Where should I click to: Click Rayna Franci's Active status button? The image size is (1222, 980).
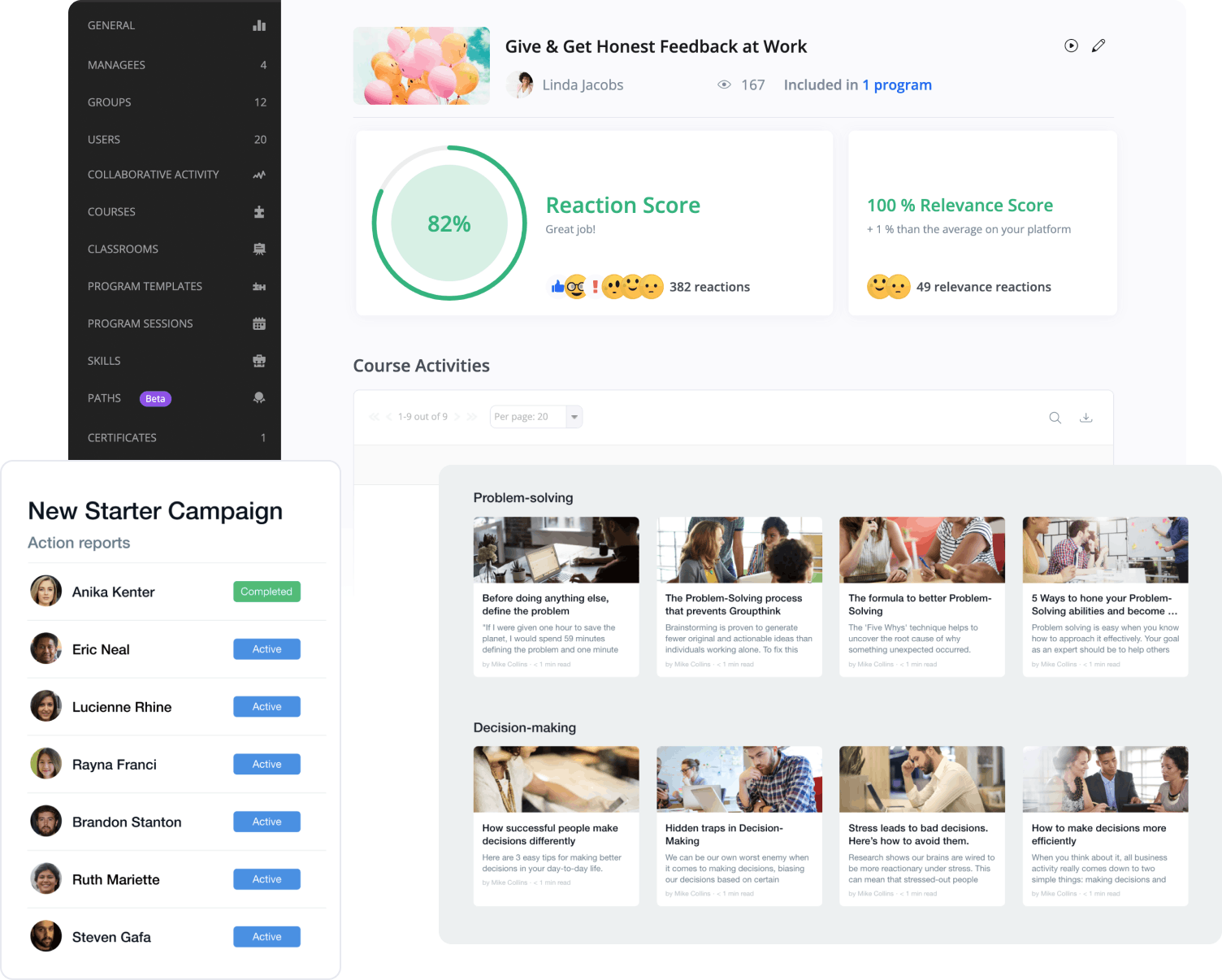click(266, 764)
